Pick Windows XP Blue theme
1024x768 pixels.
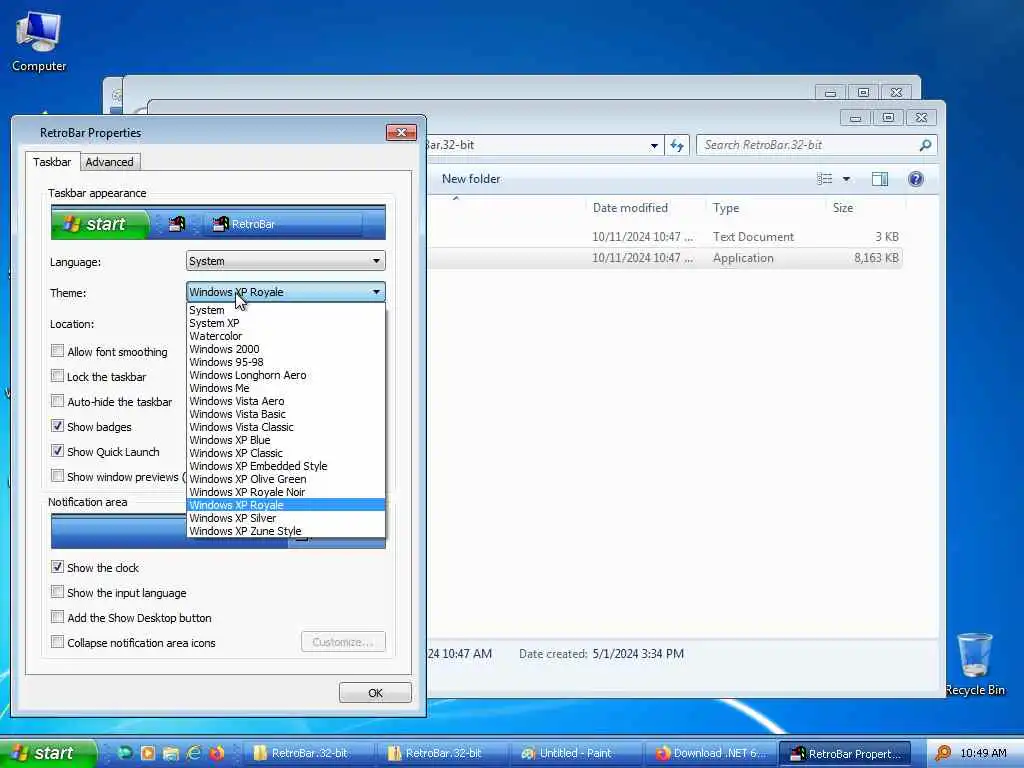tap(285, 440)
